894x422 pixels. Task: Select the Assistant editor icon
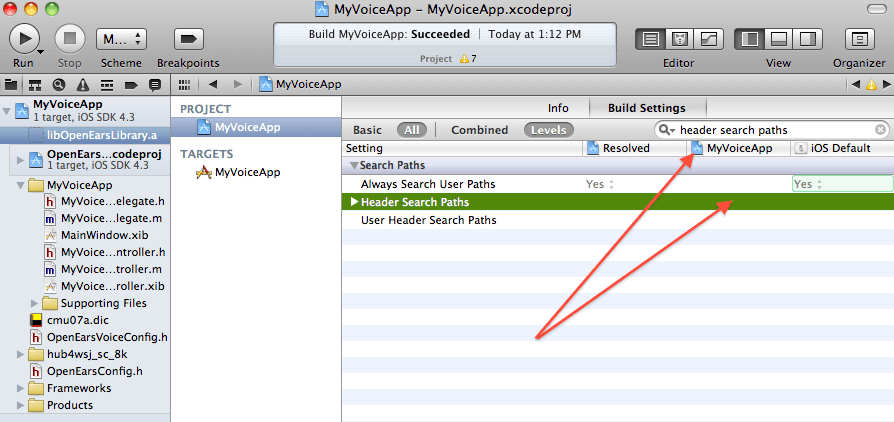click(x=680, y=39)
